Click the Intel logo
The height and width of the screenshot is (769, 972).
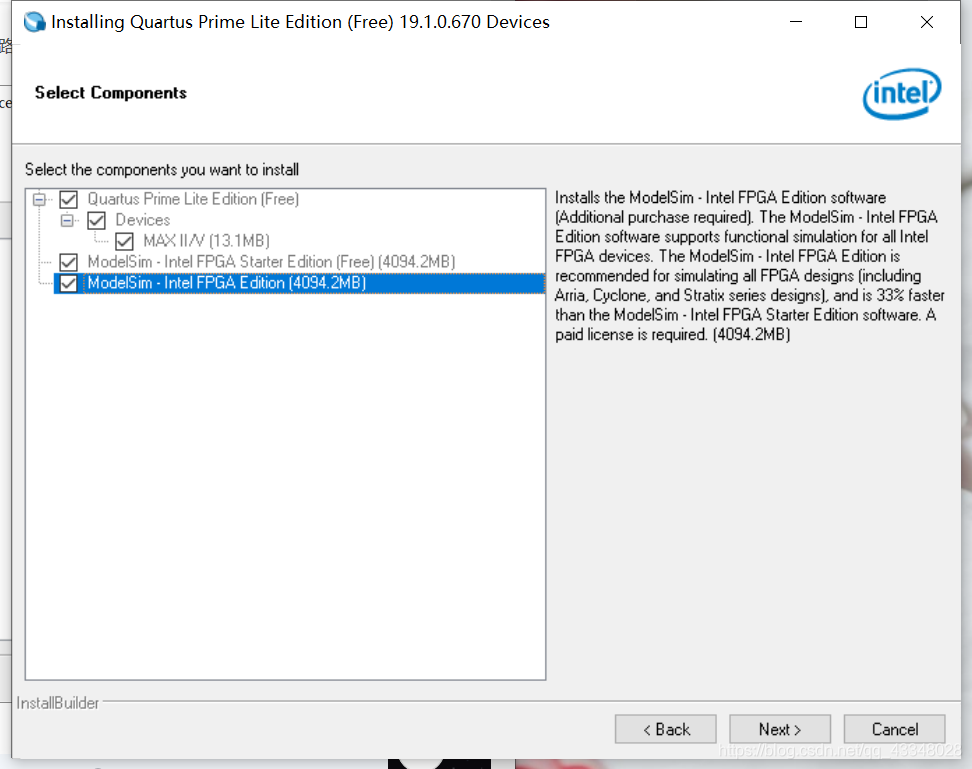[x=902, y=94]
